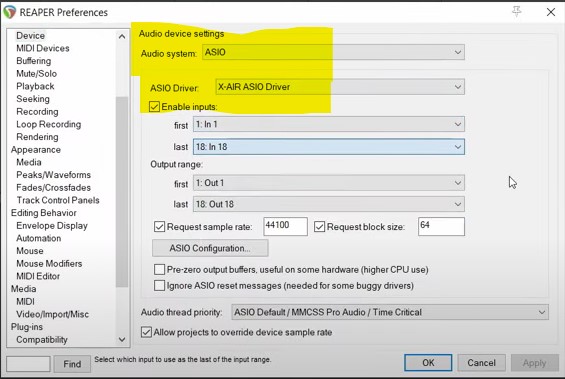Select Fades/Crossfades in the list
The width and height of the screenshot is (565, 379).
[x=53, y=187]
